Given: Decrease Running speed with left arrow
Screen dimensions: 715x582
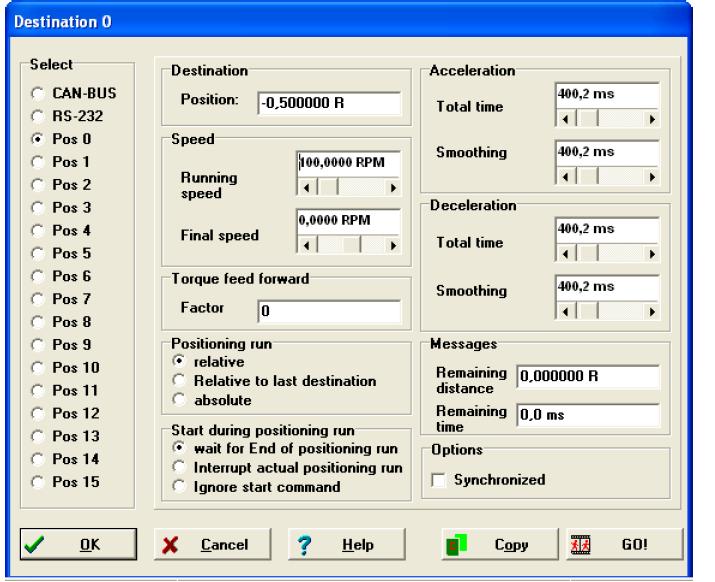Looking at the screenshot, I should coord(306,188).
